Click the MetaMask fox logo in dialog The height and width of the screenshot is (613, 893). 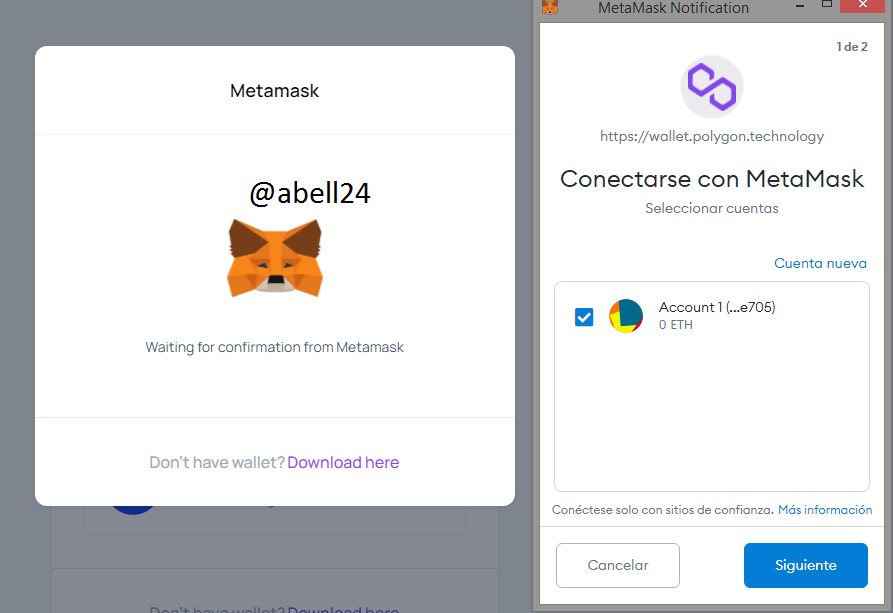click(x=275, y=258)
